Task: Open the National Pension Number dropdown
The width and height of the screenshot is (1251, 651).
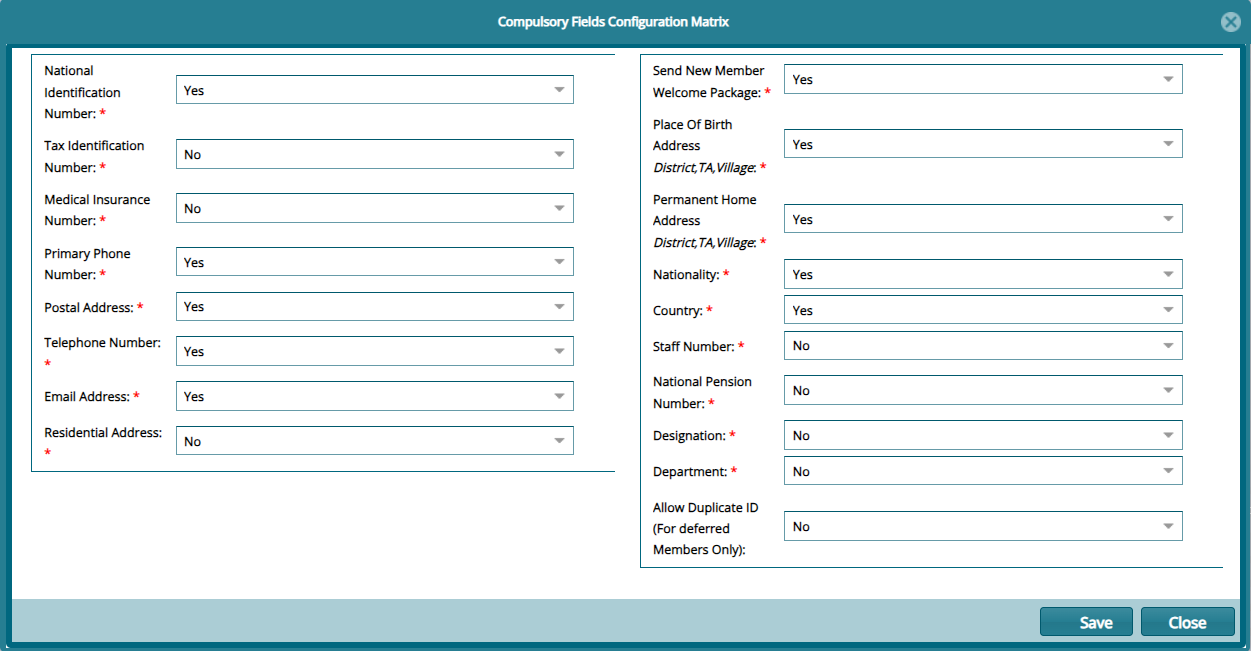Action: tap(1166, 390)
